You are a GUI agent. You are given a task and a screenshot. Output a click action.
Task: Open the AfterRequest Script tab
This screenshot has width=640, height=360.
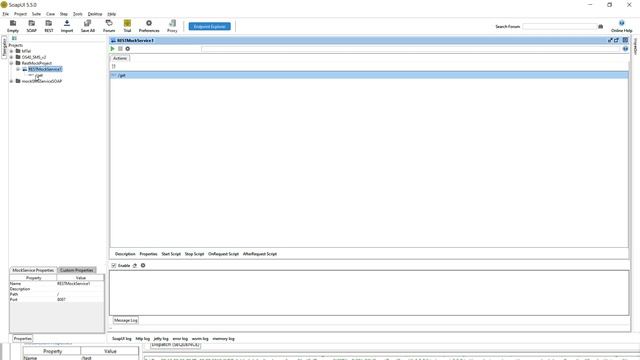point(260,254)
